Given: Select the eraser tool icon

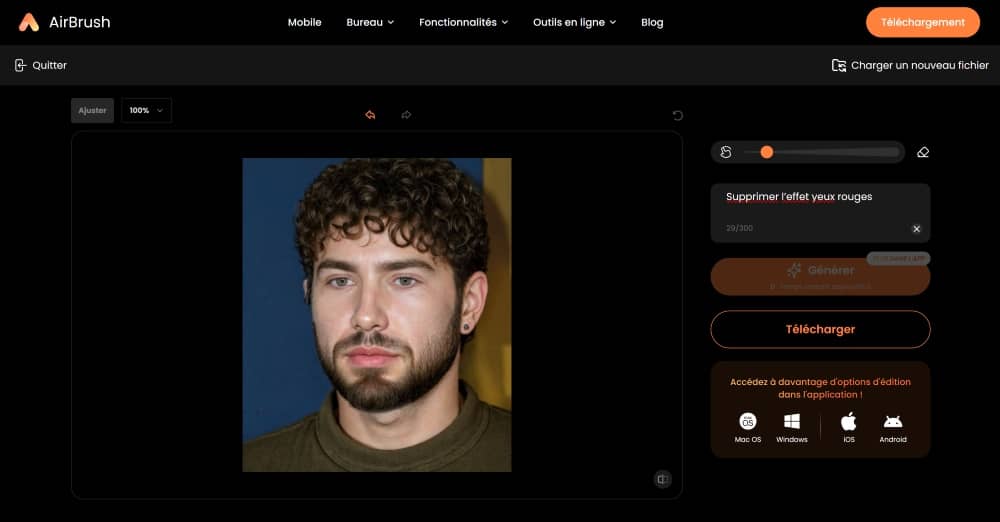Looking at the screenshot, I should tap(922, 152).
